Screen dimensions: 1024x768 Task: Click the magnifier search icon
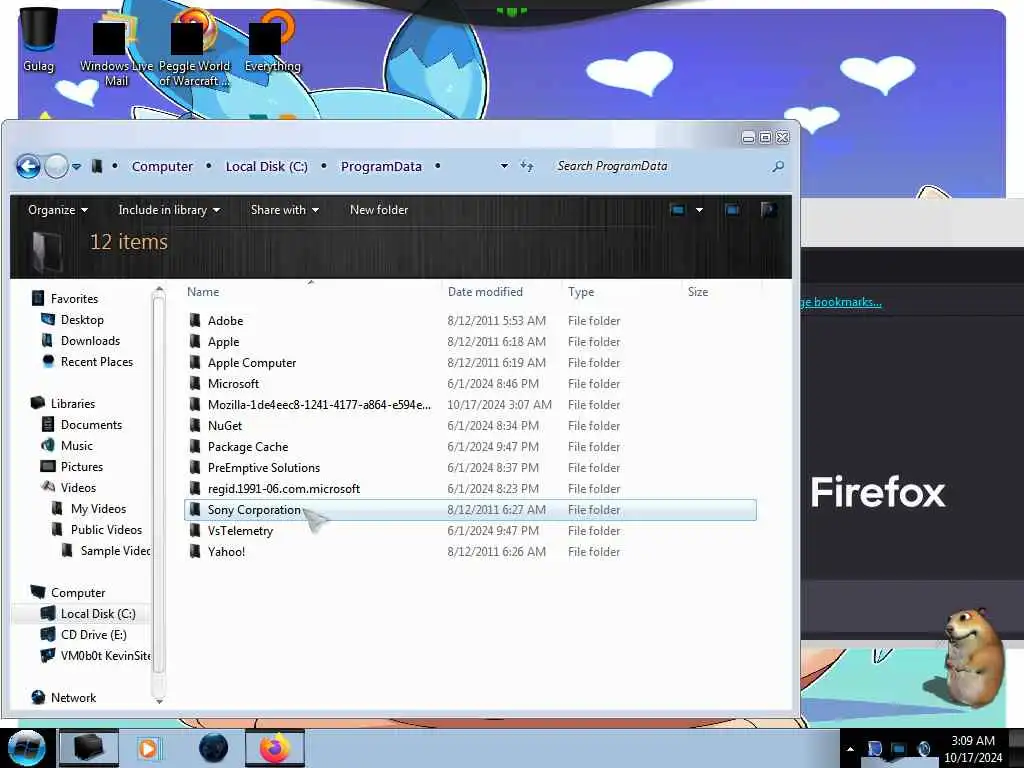point(778,167)
